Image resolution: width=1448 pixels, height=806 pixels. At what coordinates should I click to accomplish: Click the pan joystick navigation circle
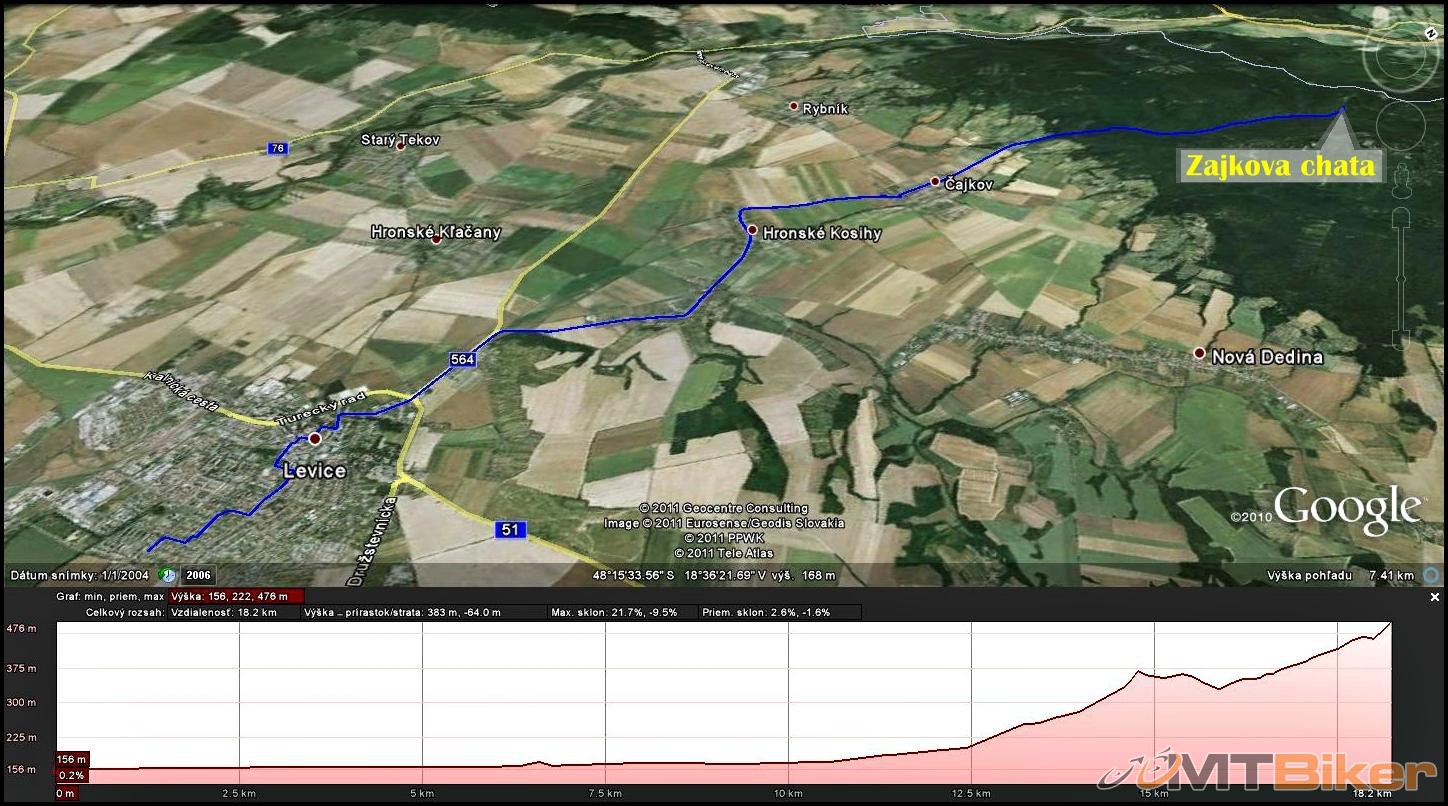1400,124
